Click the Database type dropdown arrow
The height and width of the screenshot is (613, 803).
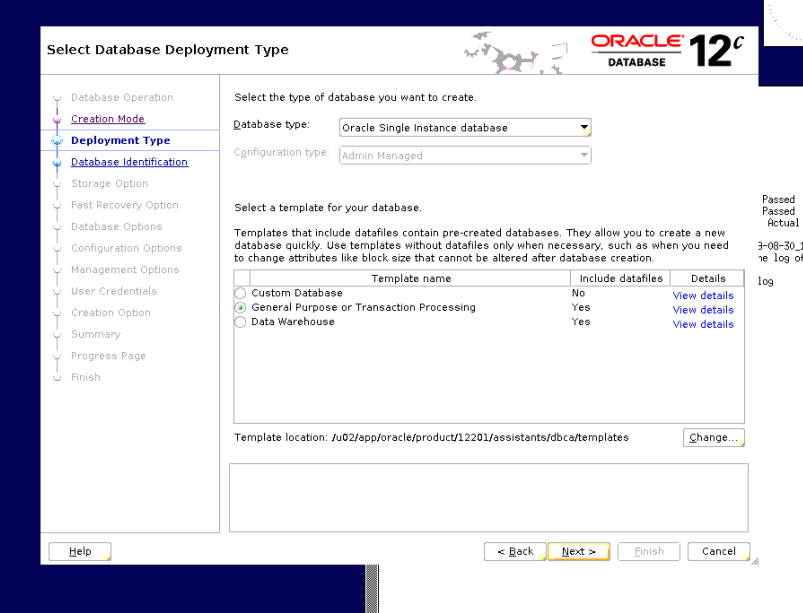pos(582,127)
